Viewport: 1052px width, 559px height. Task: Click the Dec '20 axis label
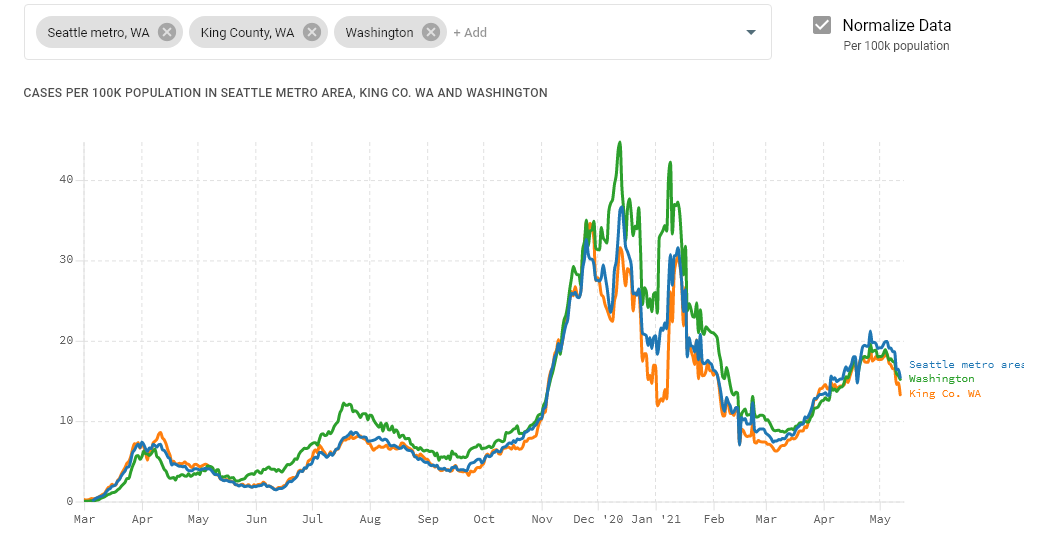[598, 519]
